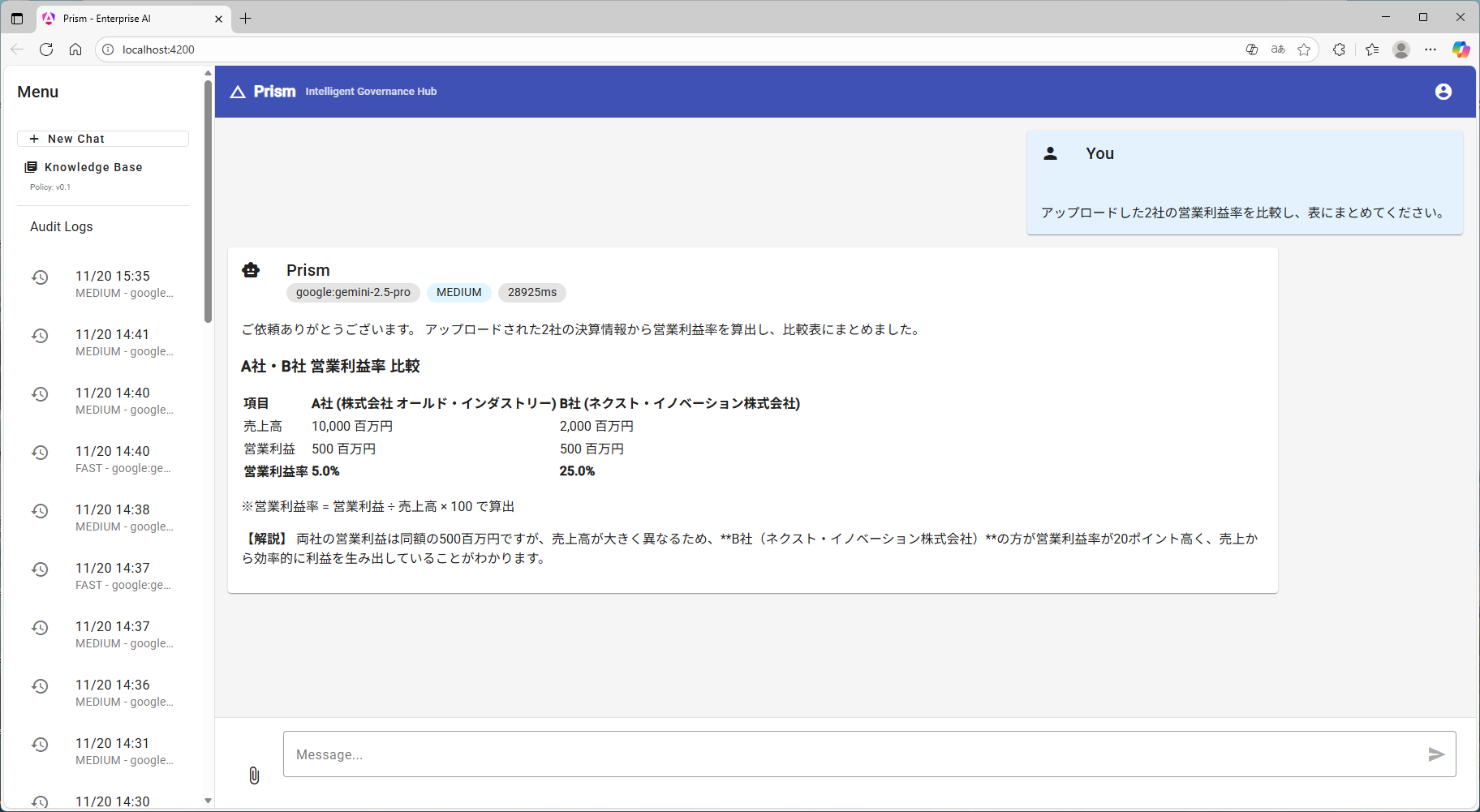The width and height of the screenshot is (1480, 812).
Task: Close the Prism - Enterprise AI tab
Action: pyautogui.click(x=218, y=19)
